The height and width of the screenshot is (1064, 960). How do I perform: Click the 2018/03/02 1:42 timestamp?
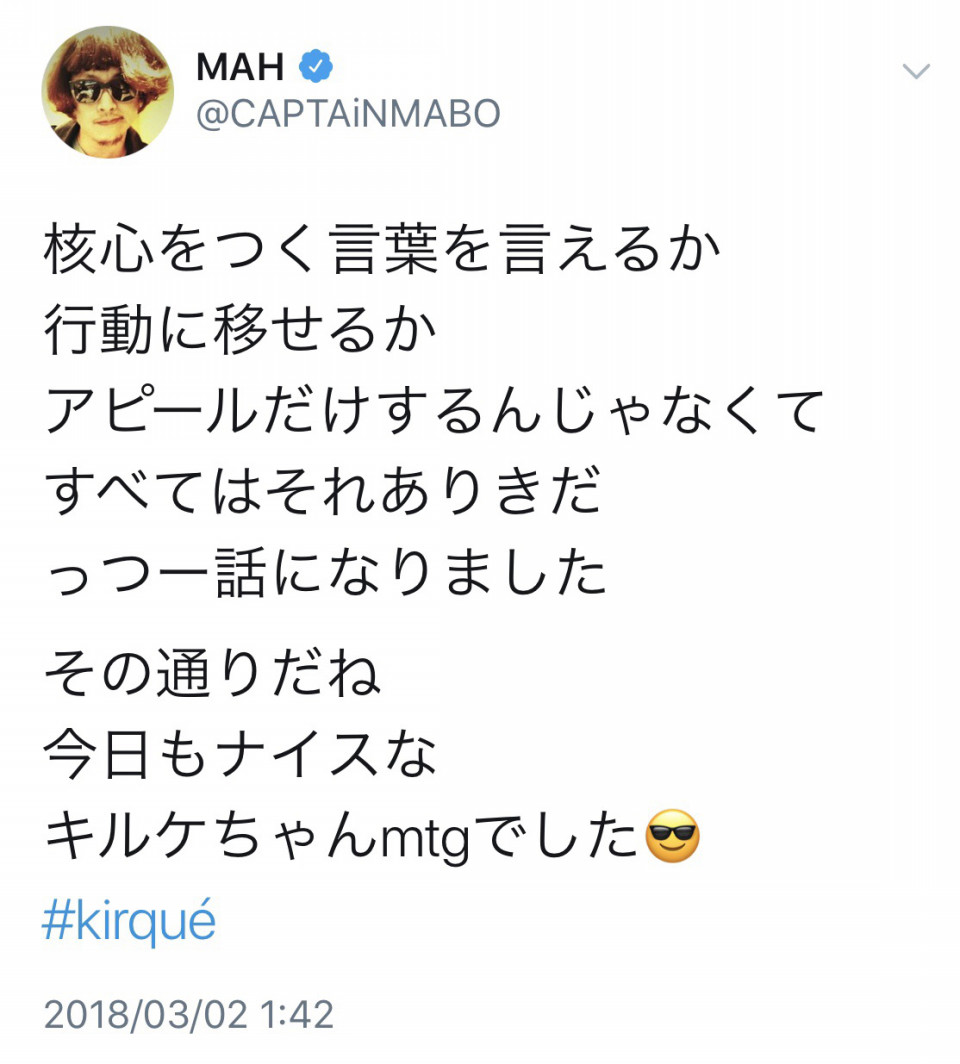click(x=189, y=1014)
